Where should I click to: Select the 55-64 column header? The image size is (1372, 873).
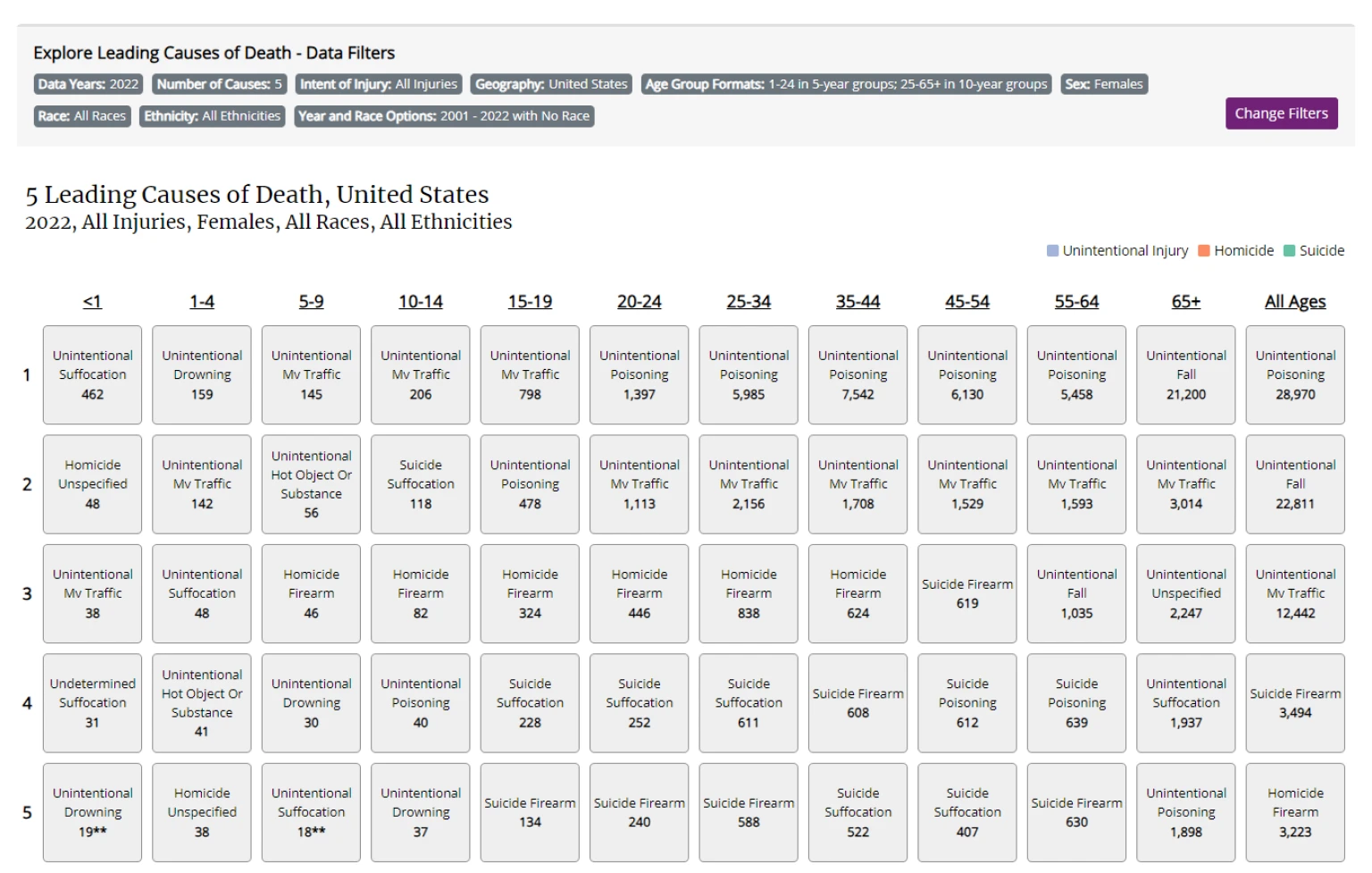click(x=1077, y=302)
